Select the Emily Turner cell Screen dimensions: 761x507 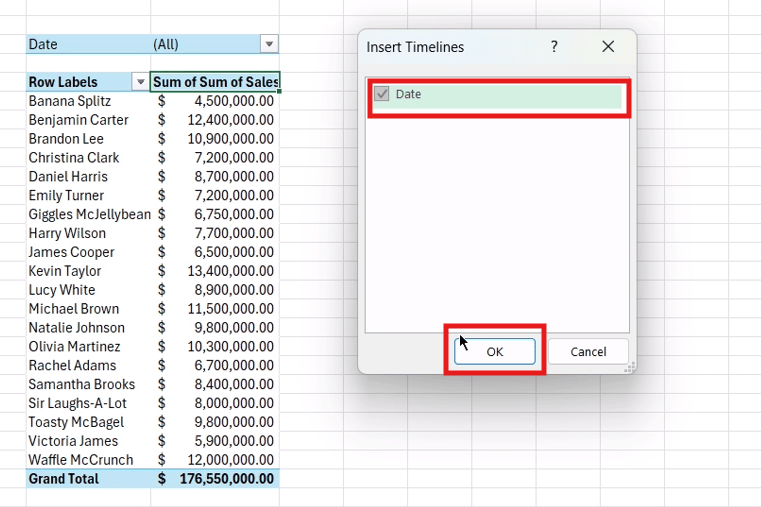coord(88,196)
